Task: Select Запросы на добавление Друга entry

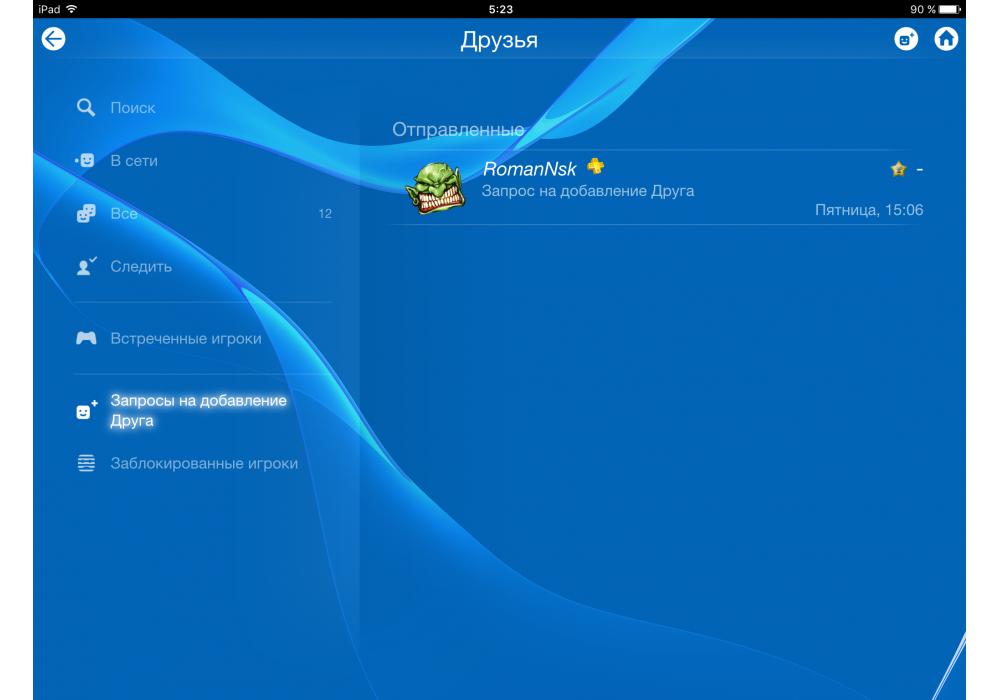Action: (x=198, y=411)
